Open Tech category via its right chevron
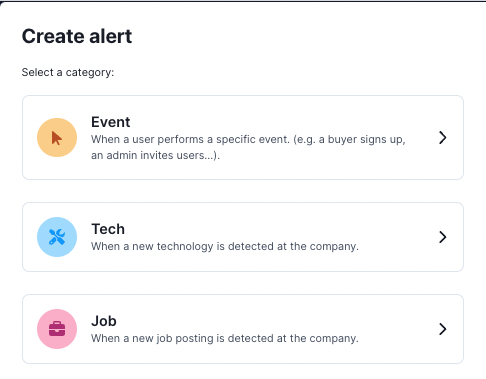 coord(442,237)
